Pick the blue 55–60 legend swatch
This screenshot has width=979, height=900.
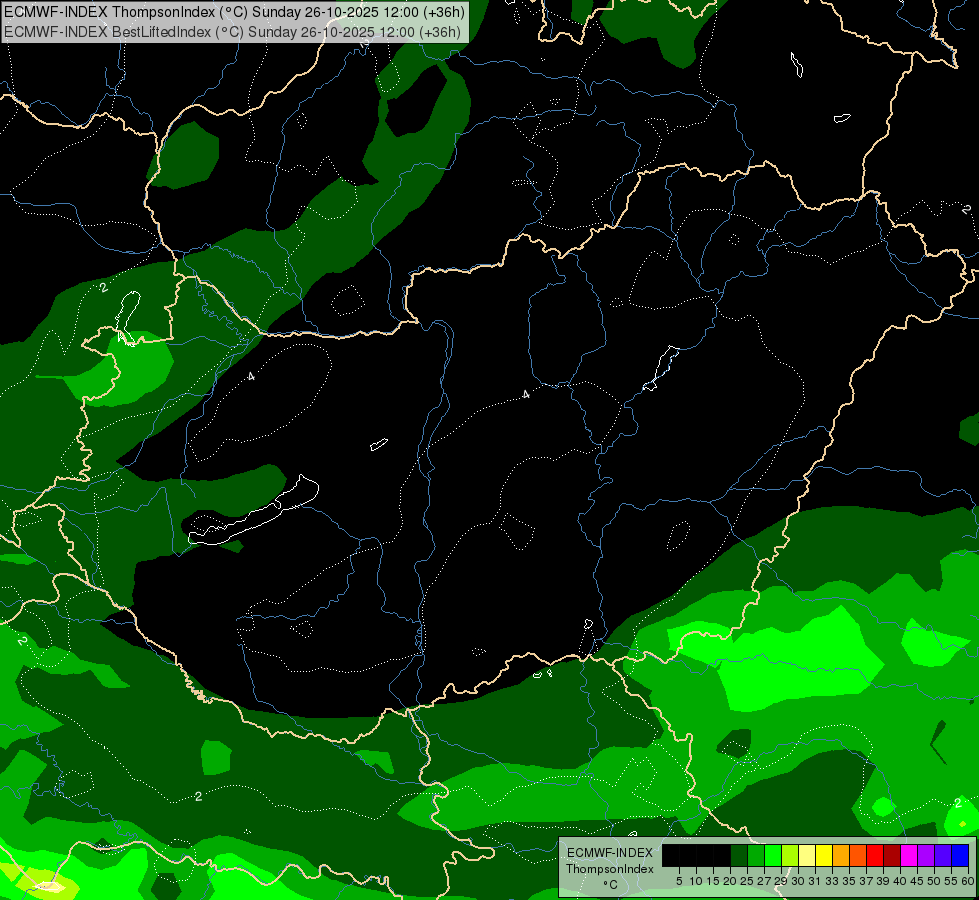pyautogui.click(x=960, y=855)
